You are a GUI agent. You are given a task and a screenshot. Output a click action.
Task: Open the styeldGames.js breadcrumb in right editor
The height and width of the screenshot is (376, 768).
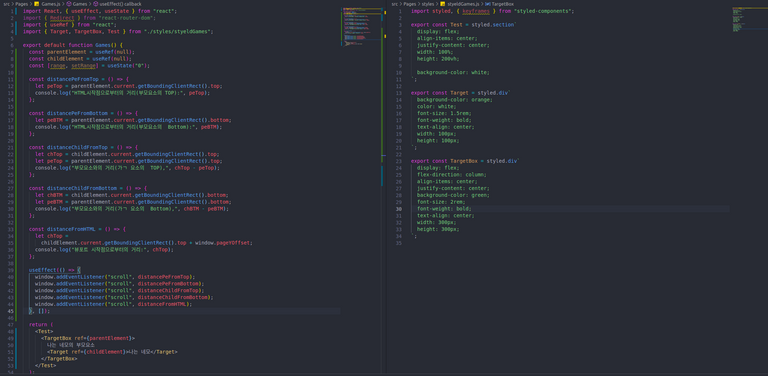pyautogui.click(x=459, y=3)
